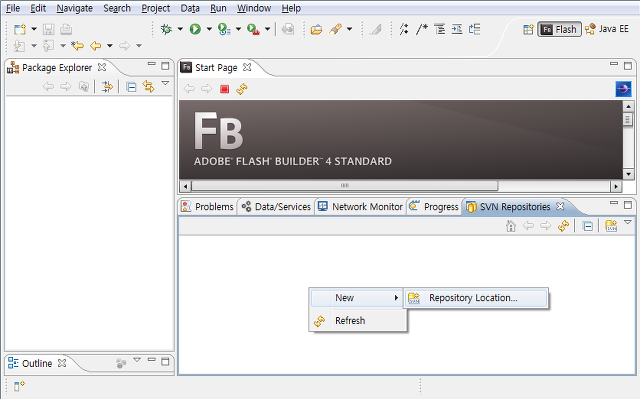Choose Refresh in the context menu

358,321
